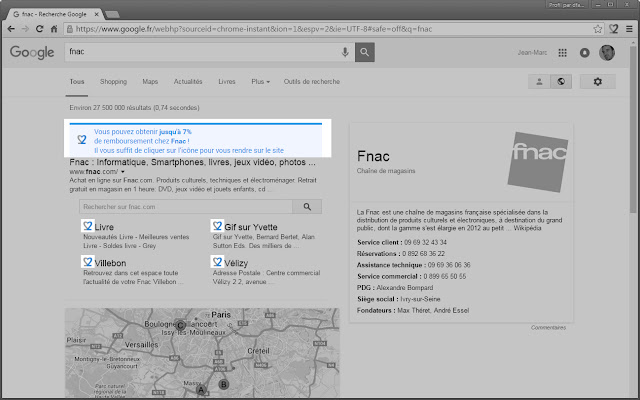Open the Alexandre Bompard link
This screenshot has height=400, width=640.
click(x=404, y=288)
